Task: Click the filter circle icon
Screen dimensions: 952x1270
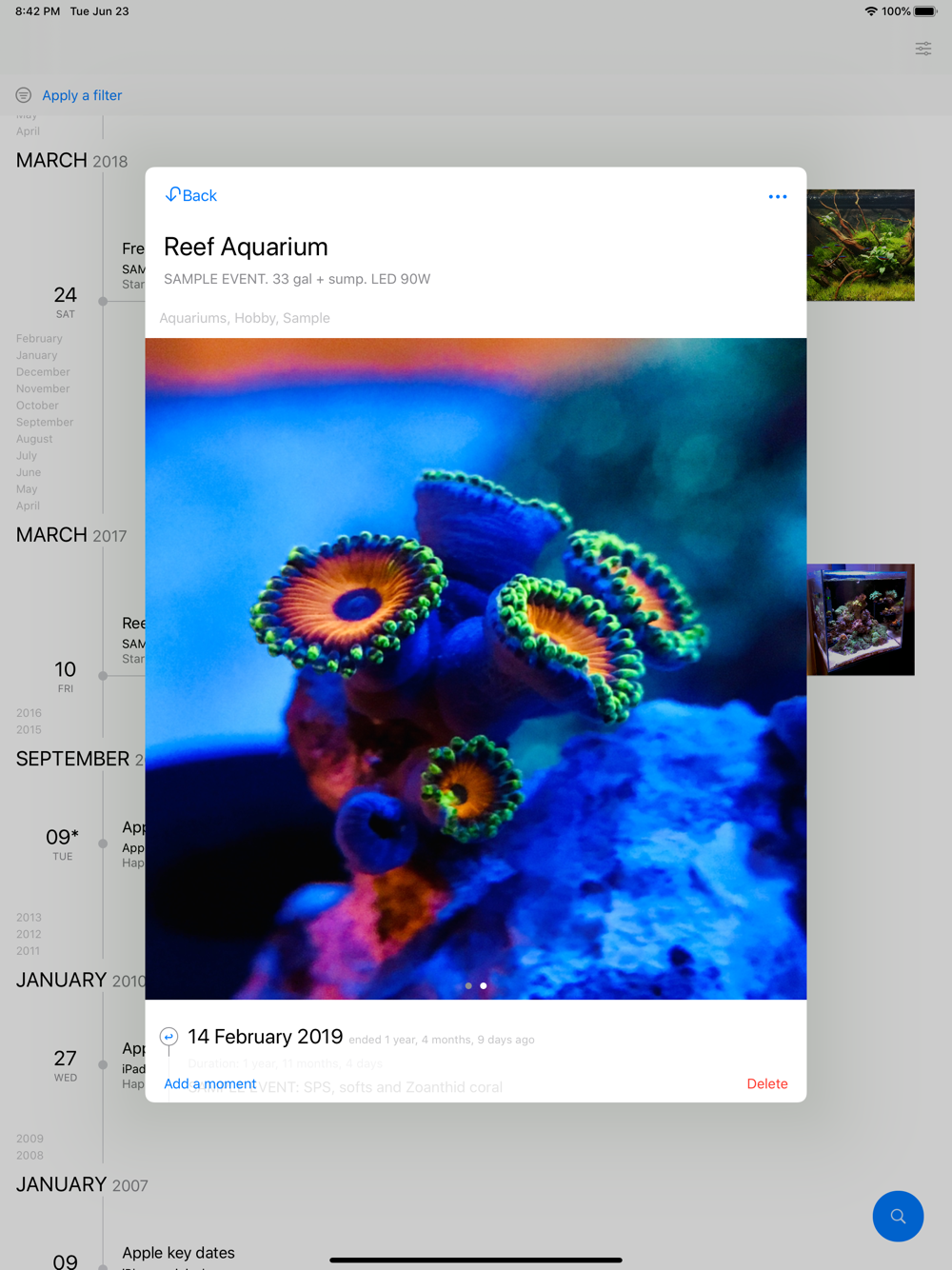Action: pos(24,95)
